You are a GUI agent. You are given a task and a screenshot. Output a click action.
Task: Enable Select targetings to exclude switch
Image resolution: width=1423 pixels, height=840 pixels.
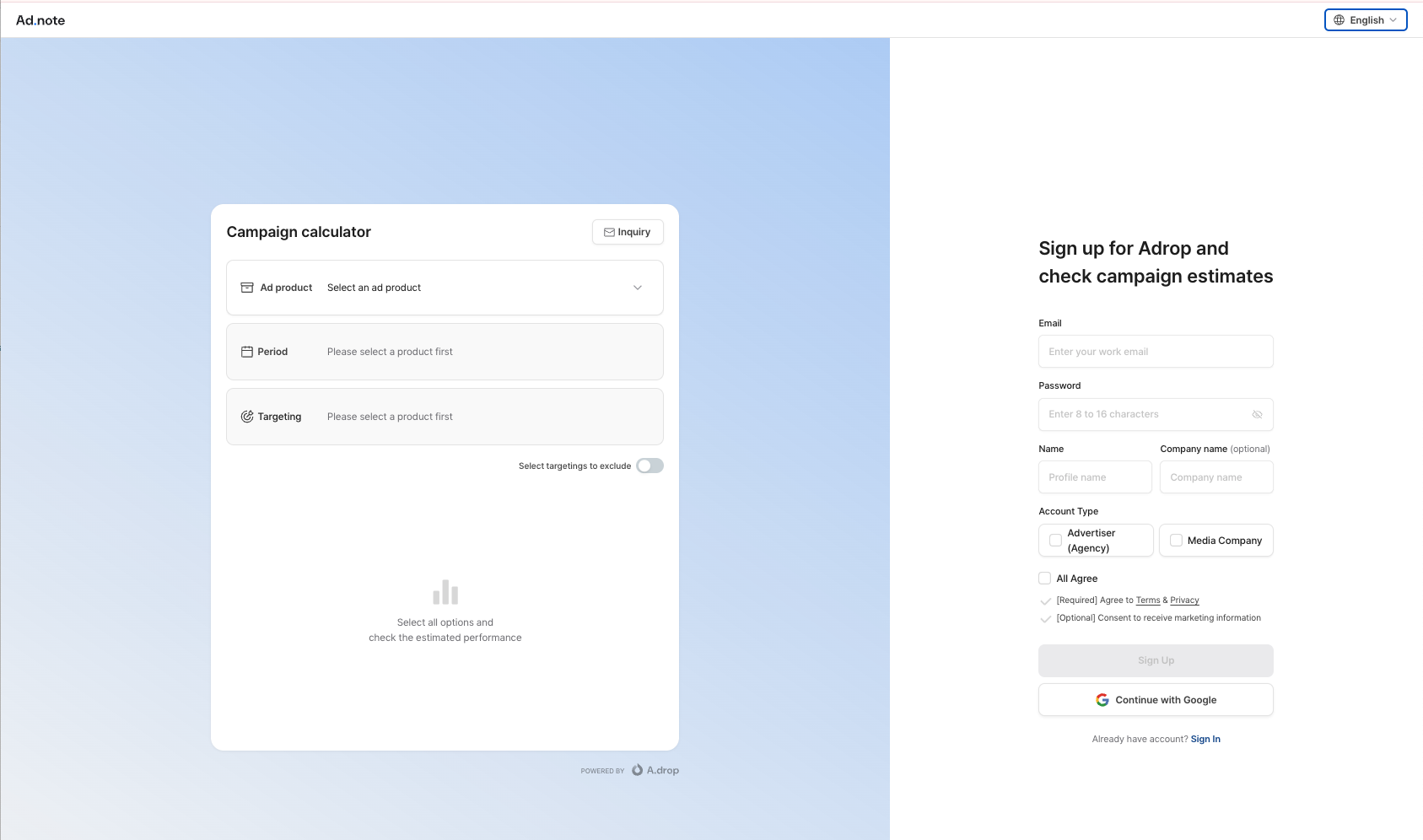[x=650, y=466]
